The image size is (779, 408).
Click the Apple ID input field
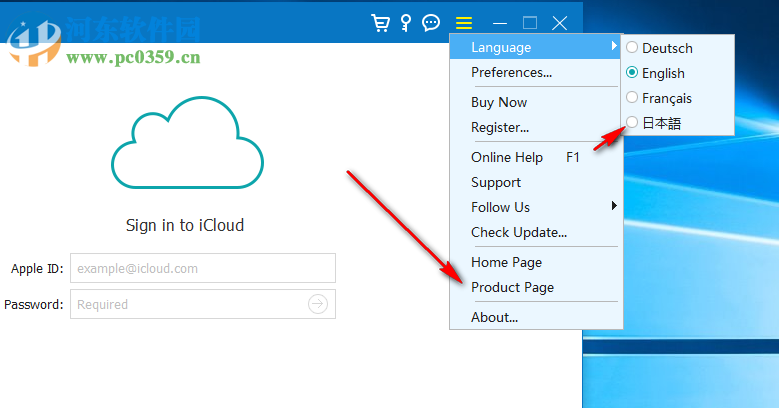coord(202,268)
